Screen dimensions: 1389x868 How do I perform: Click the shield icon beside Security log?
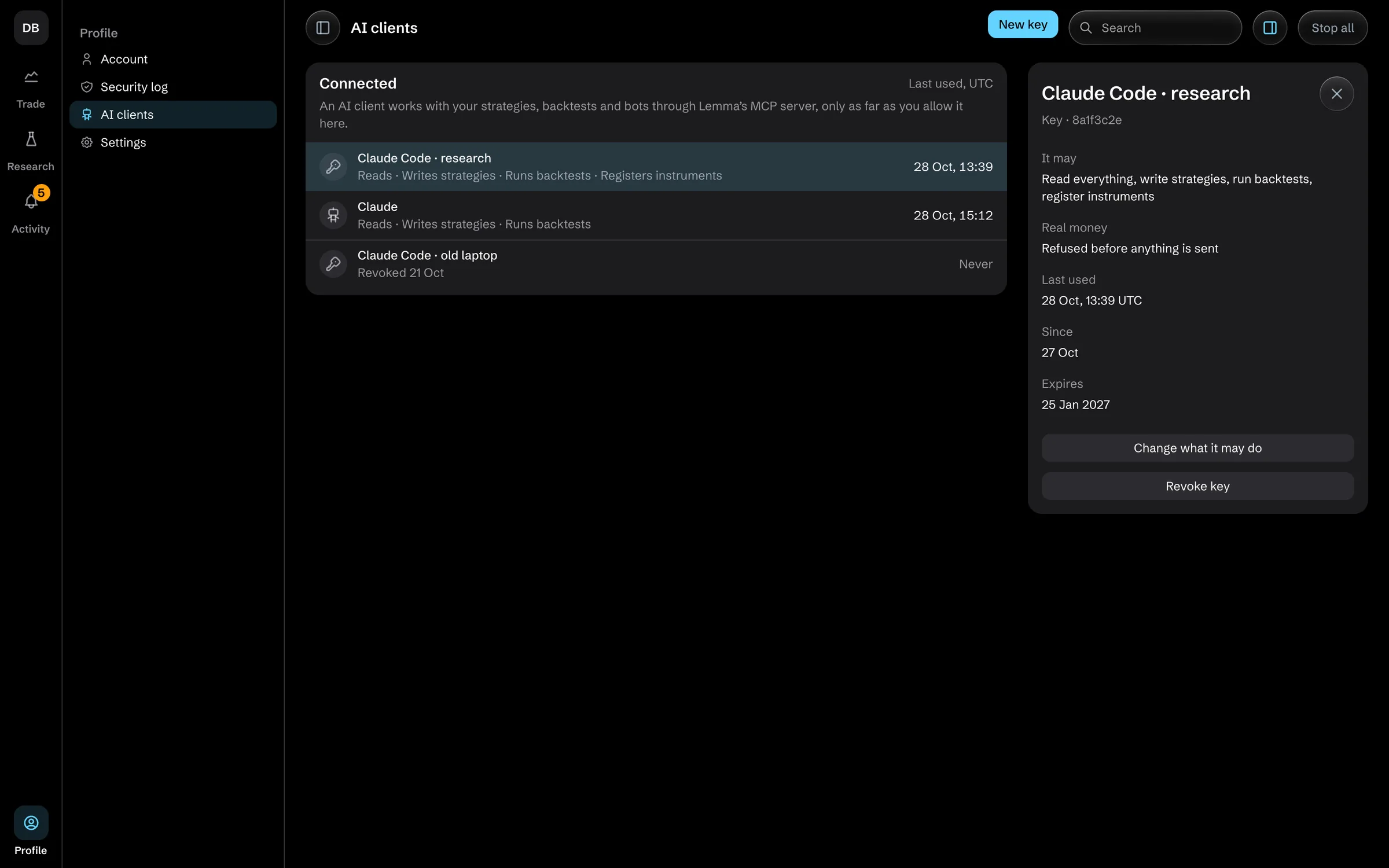(x=87, y=87)
